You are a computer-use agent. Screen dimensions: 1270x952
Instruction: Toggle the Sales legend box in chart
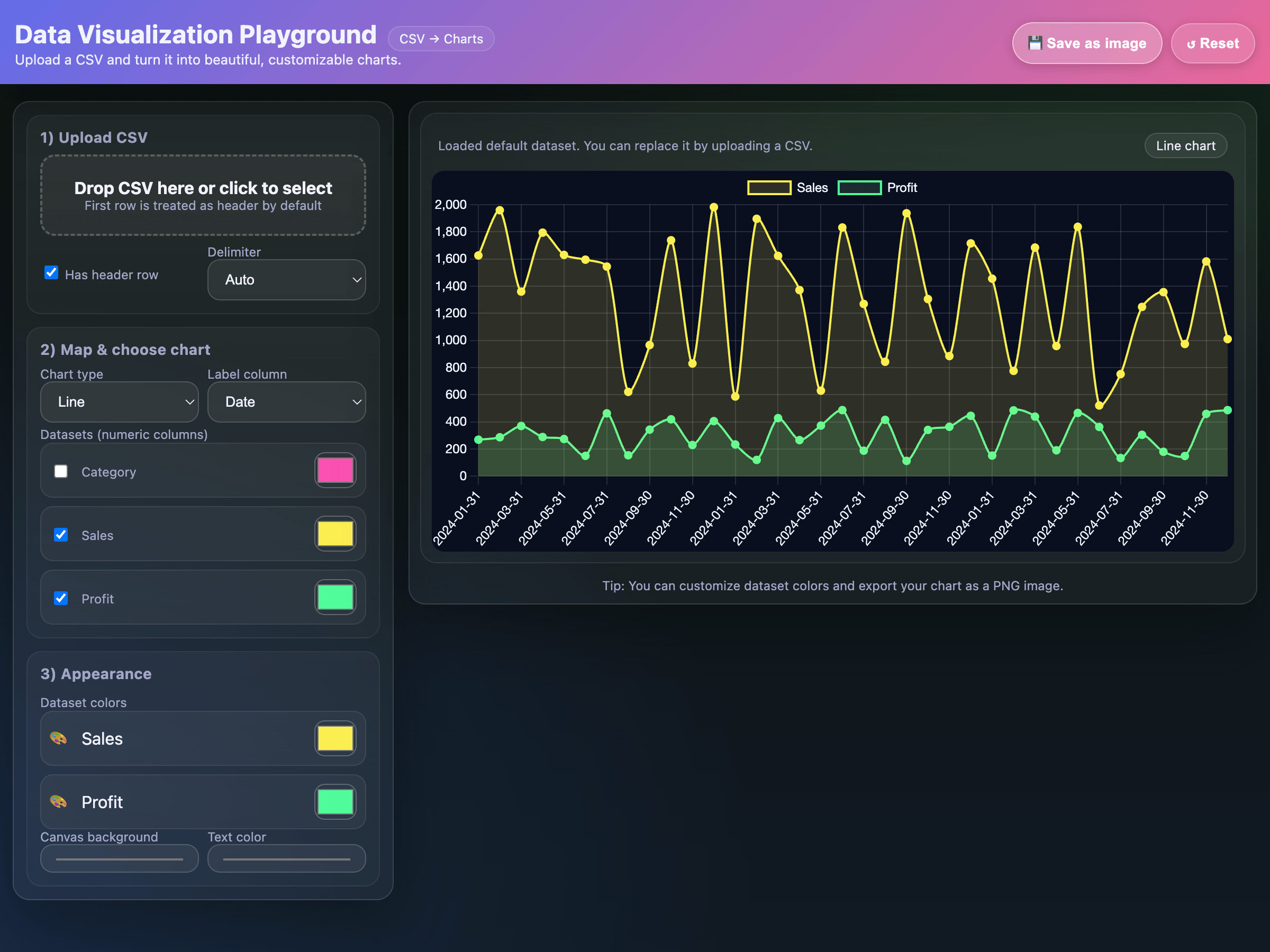tap(769, 188)
